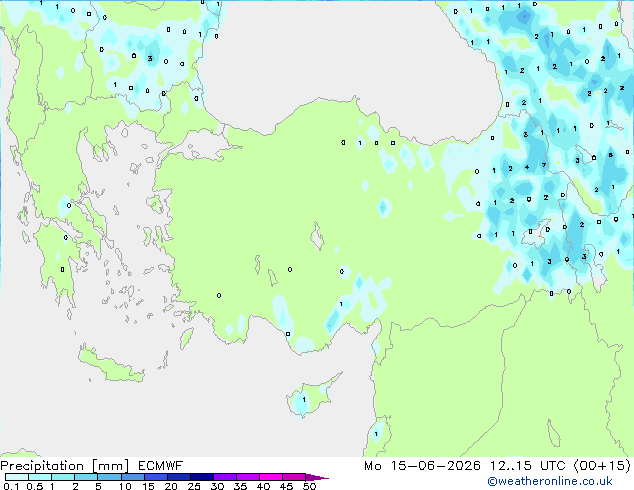Pick the 1–2 mm legend color swatch
Screen dimensions: 634x490
point(63,477)
